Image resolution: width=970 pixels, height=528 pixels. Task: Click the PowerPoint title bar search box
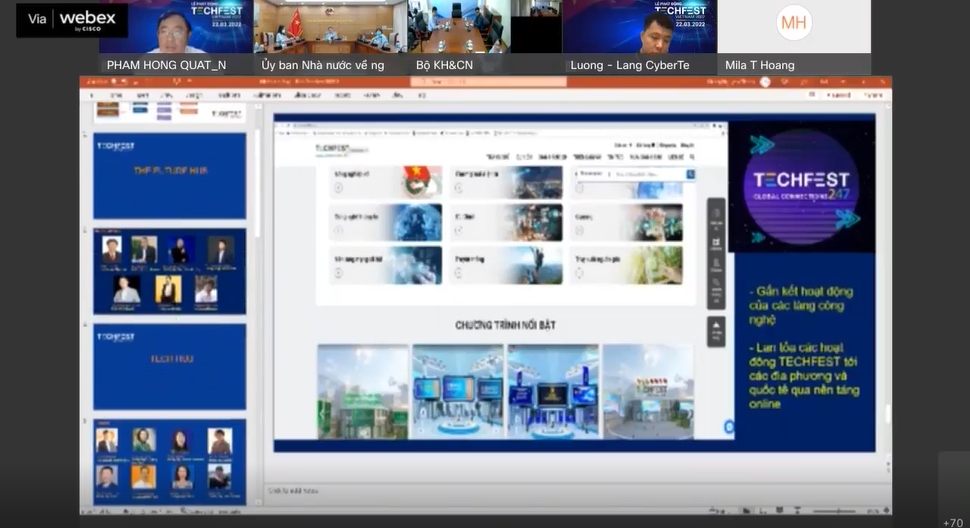tap(488, 82)
